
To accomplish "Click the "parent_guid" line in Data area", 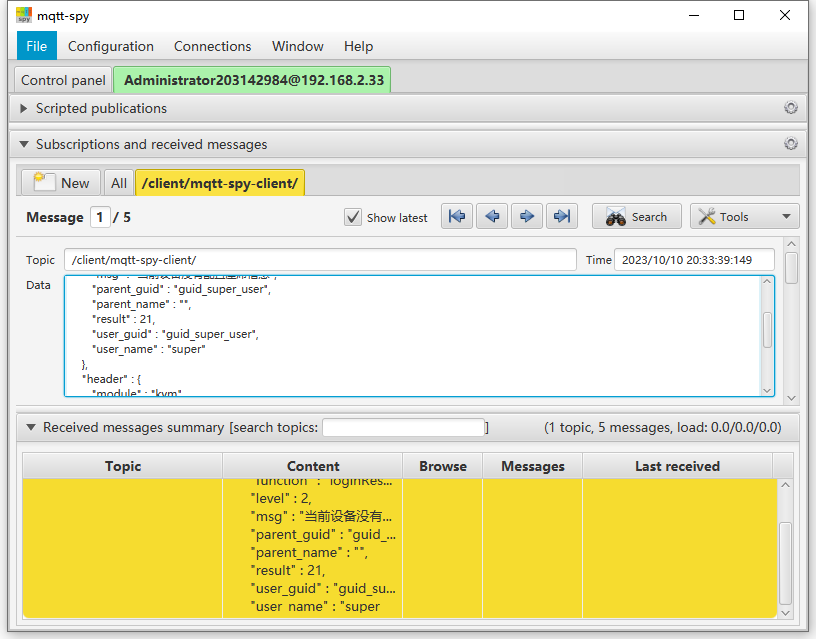I will click(x=181, y=289).
